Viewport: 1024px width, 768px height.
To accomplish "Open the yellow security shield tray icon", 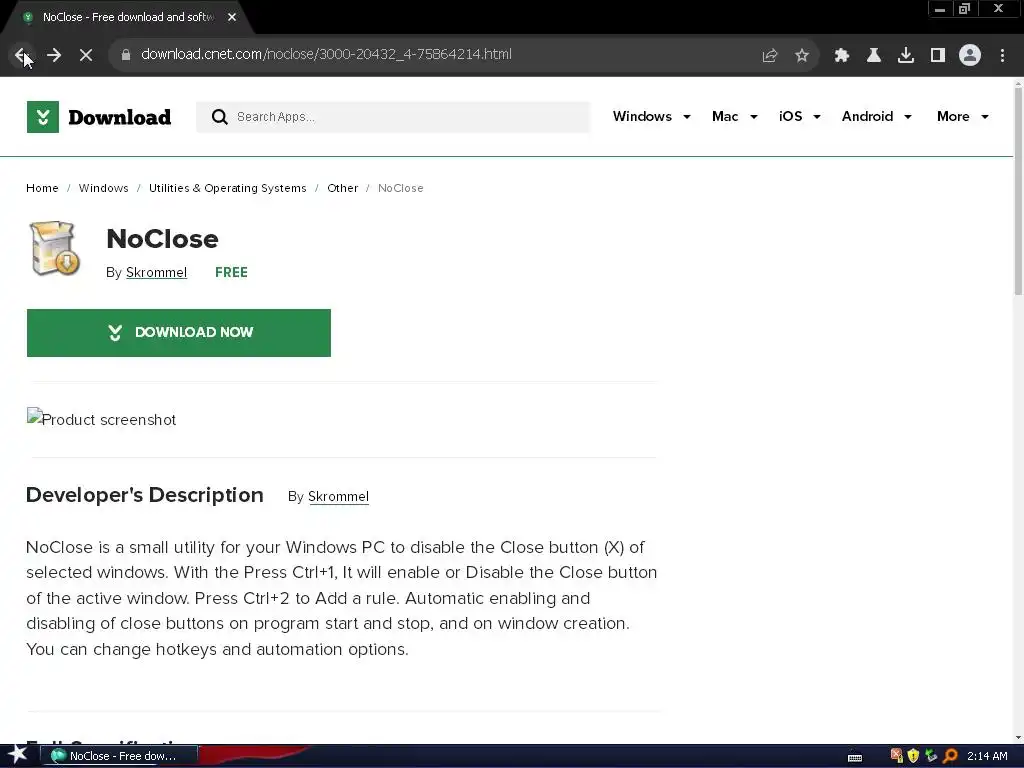I will [914, 756].
